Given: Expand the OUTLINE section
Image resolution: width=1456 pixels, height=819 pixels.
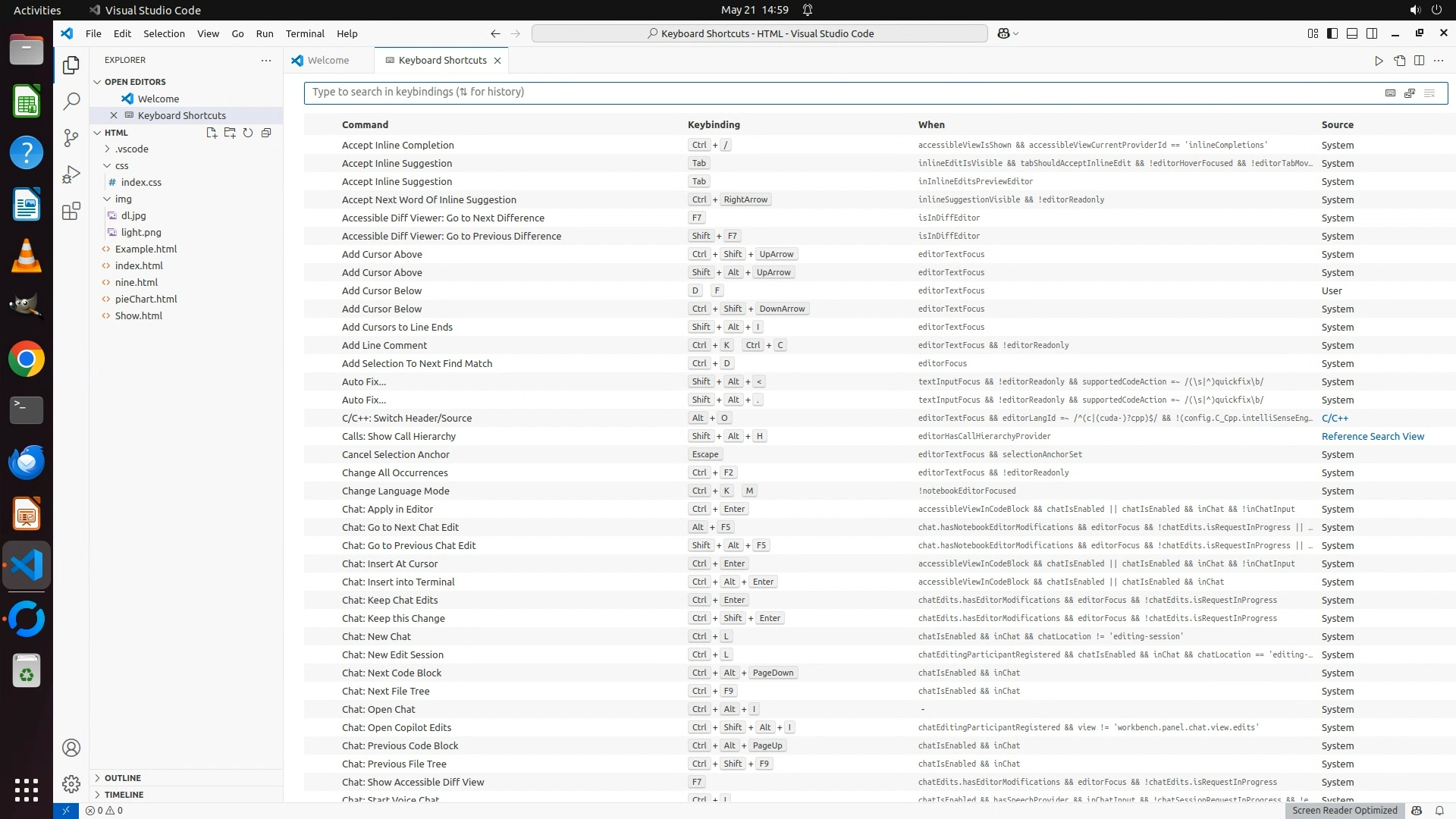Looking at the screenshot, I should click(x=123, y=778).
